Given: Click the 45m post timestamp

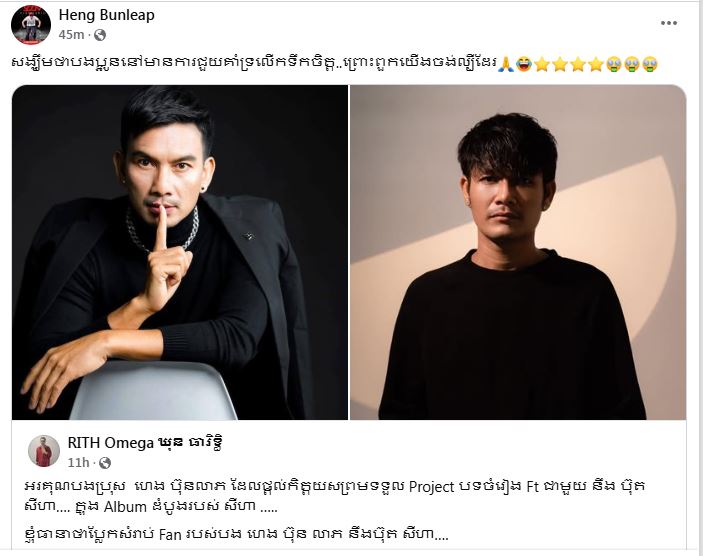Looking at the screenshot, I should [x=71, y=35].
